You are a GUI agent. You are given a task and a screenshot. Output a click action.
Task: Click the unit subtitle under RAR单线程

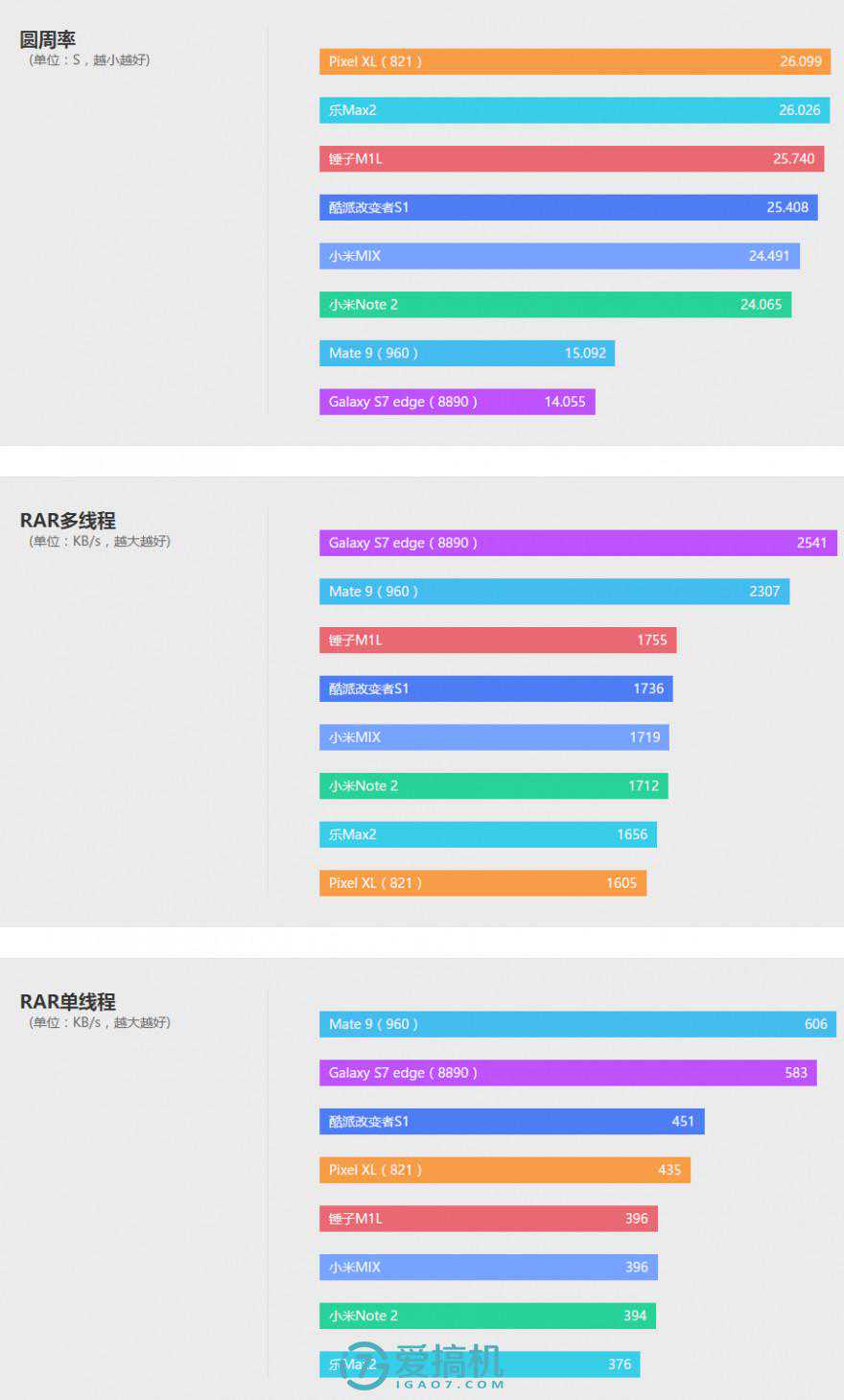tap(100, 1023)
